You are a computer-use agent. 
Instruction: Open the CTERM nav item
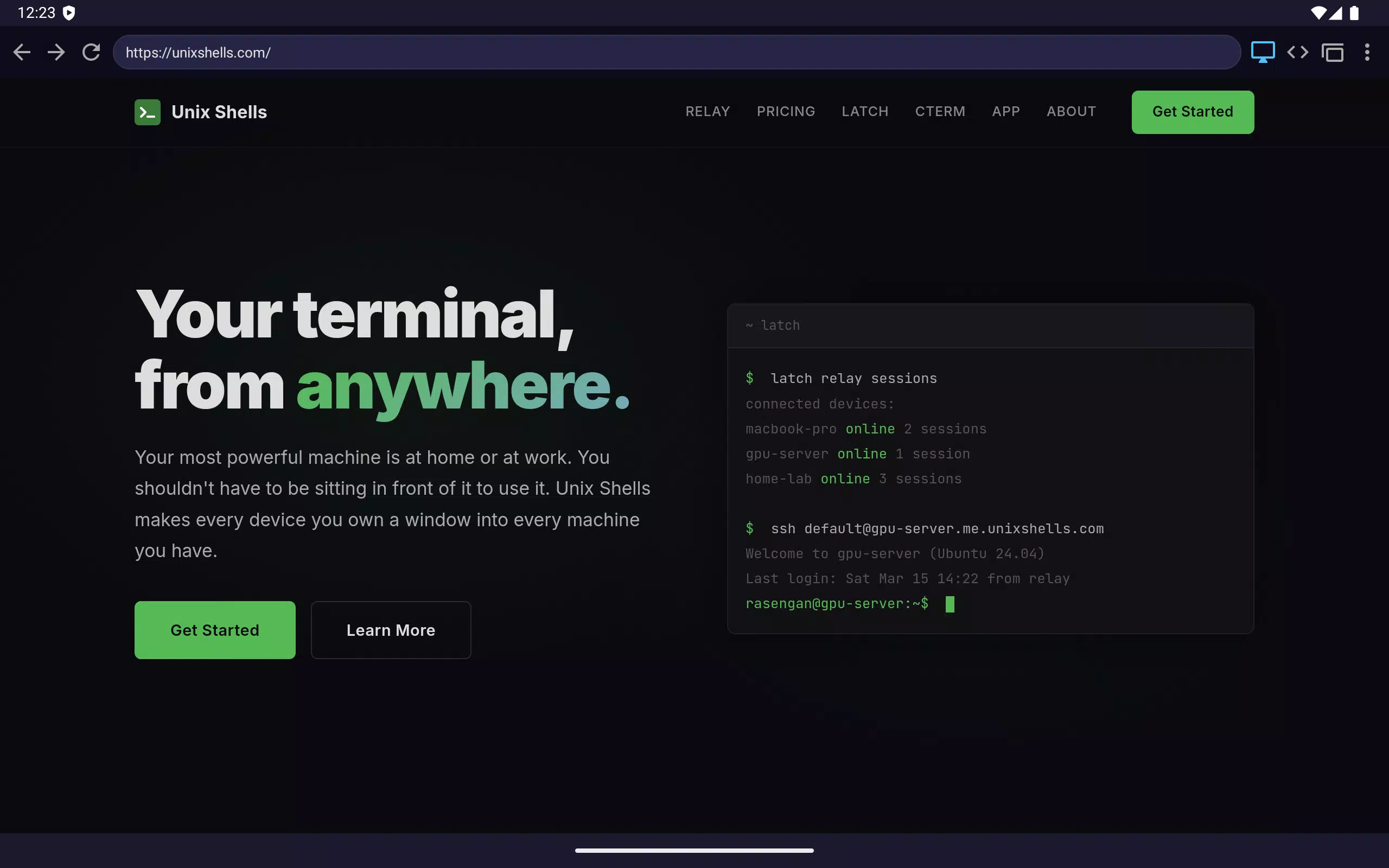[940, 111]
